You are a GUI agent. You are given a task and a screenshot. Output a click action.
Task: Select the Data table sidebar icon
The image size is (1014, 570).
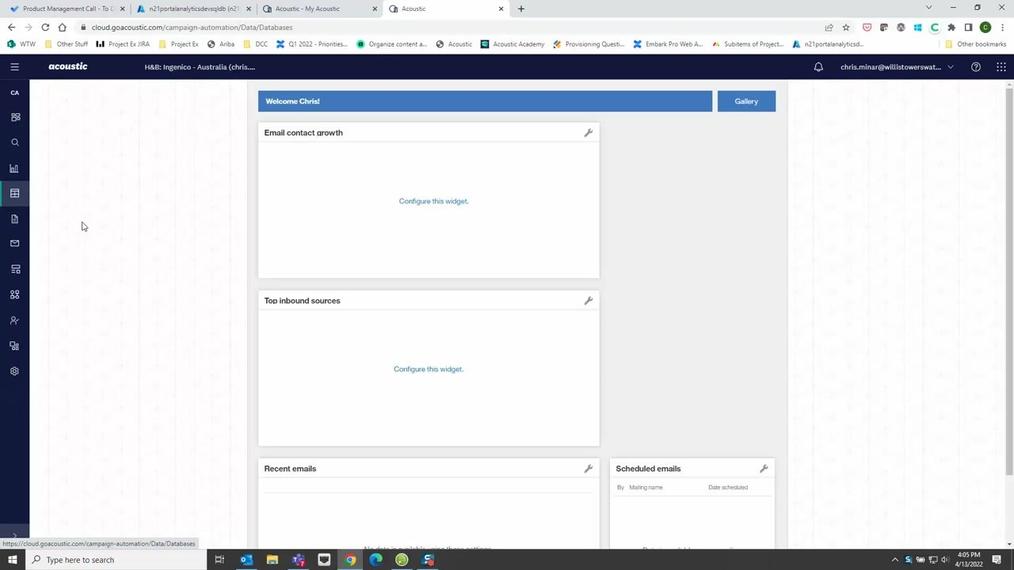(x=14, y=193)
